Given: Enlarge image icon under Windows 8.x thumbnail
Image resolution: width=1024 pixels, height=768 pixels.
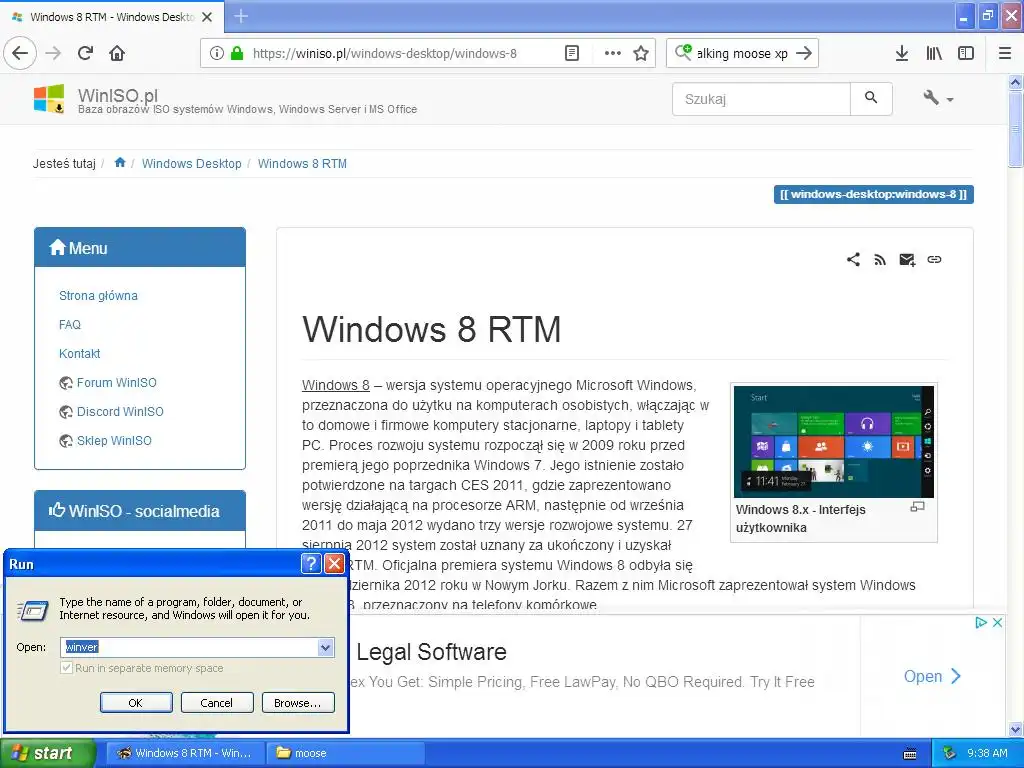Looking at the screenshot, I should pos(918,506).
